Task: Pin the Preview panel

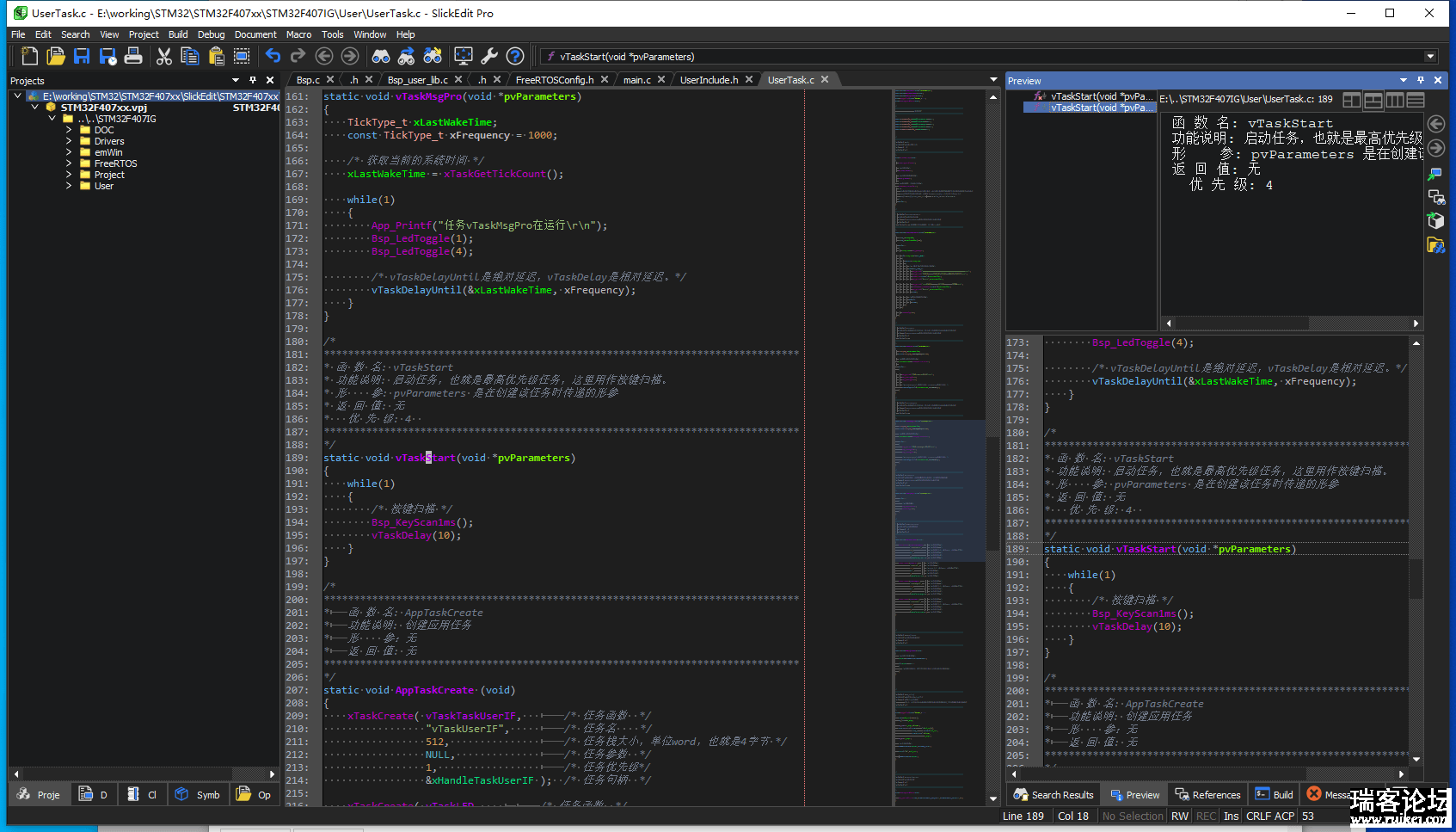Action: 1421,80
